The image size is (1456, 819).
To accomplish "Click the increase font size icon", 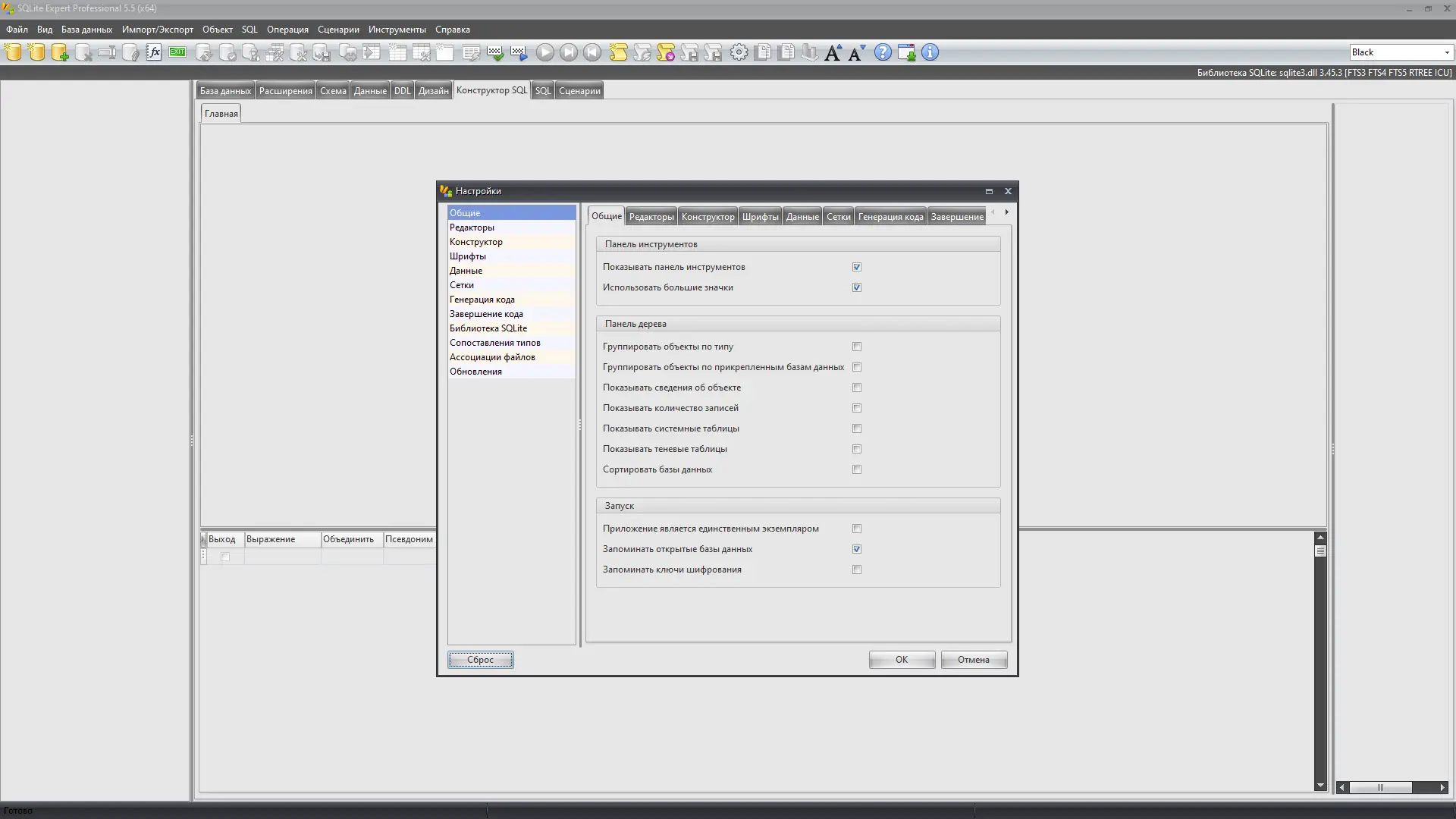I will click(x=833, y=52).
